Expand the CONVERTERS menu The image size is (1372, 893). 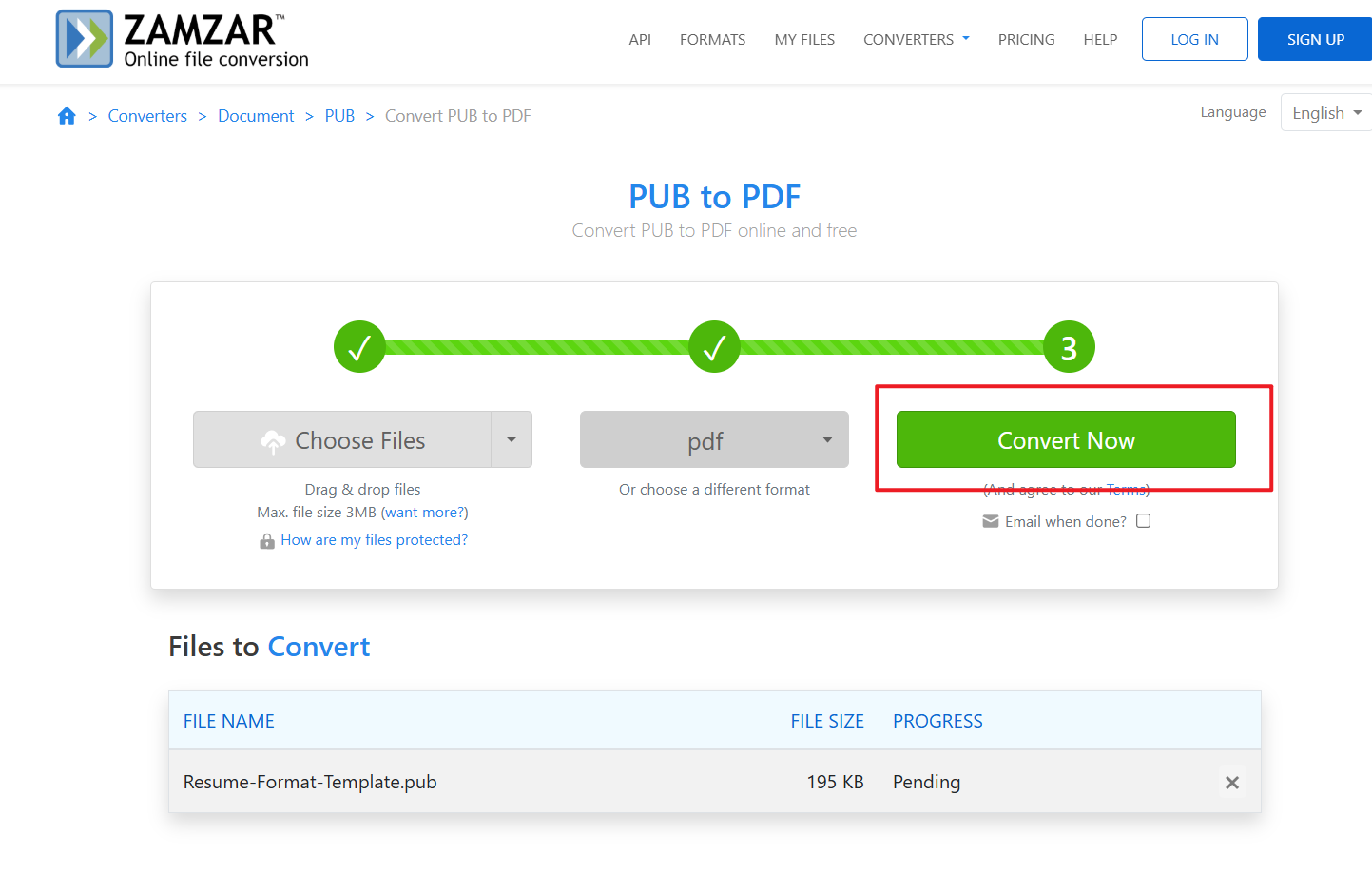pyautogui.click(x=916, y=39)
